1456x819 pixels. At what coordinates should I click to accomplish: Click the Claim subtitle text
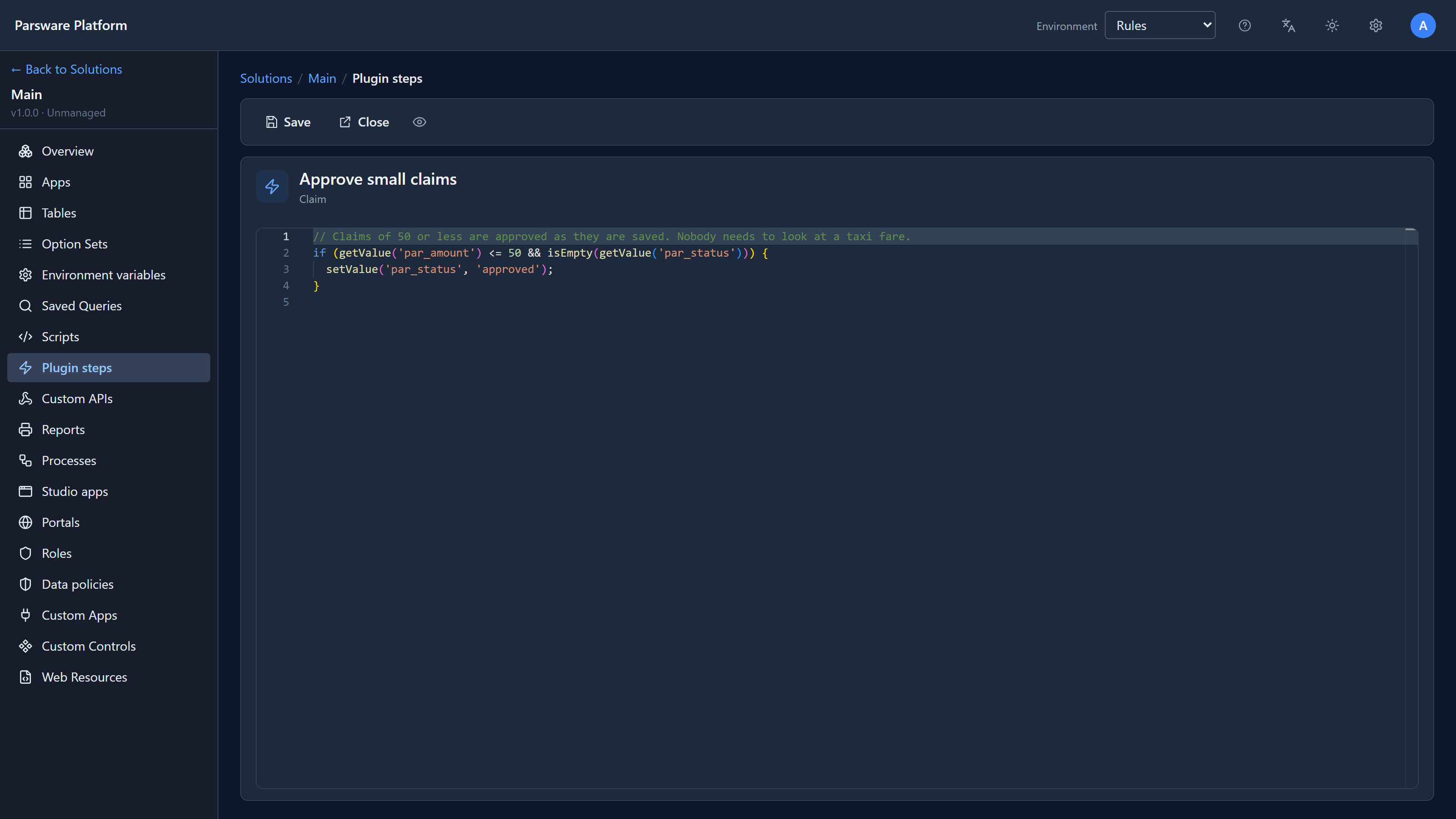(x=313, y=199)
